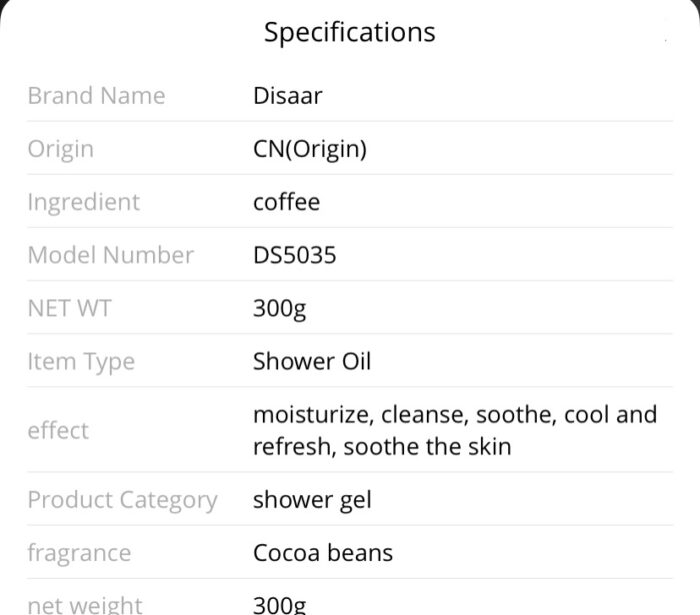Click the moisturize, cleanse, soothe description
The height and width of the screenshot is (615, 700).
[x=455, y=431]
